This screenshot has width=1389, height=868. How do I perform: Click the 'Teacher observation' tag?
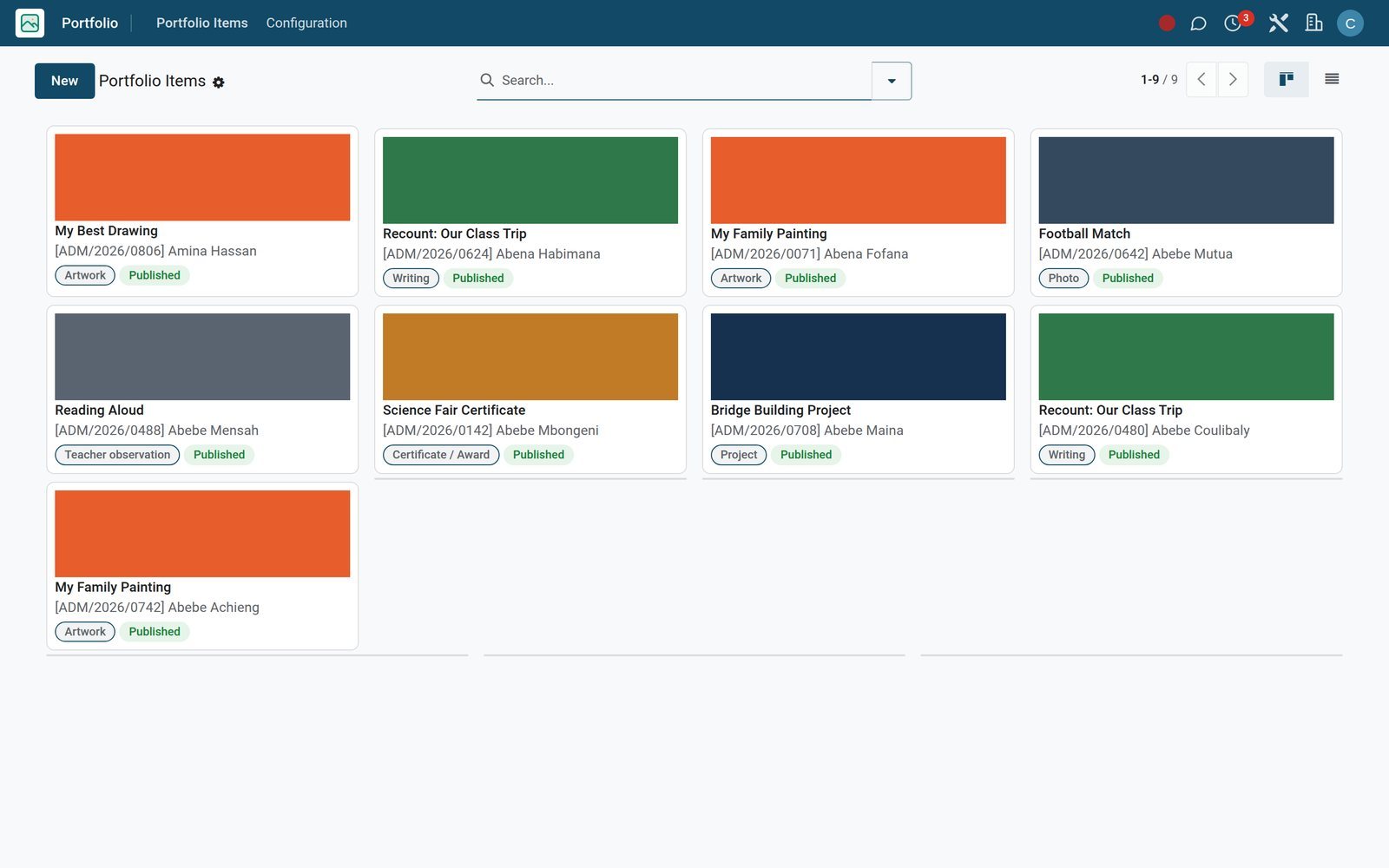(x=117, y=455)
